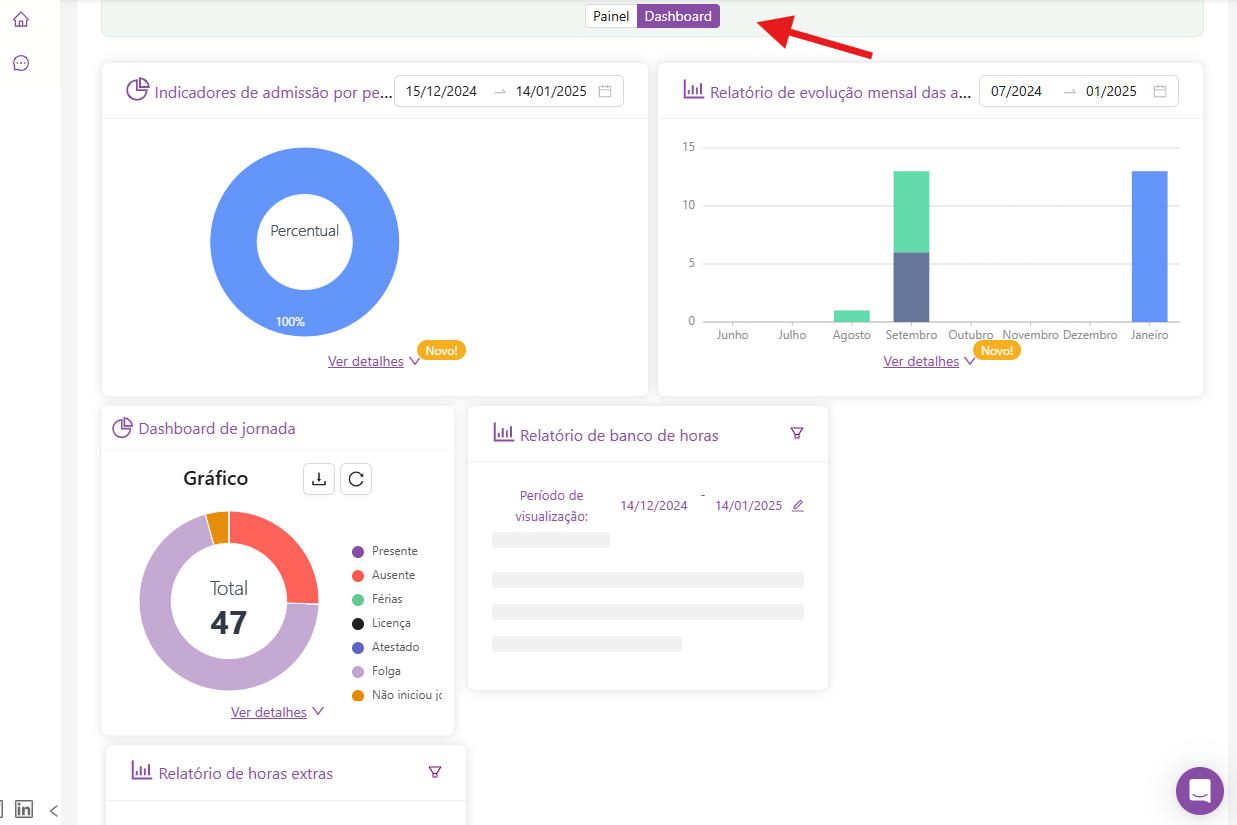Toggle Folga legend item
This screenshot has width=1237, height=825.
[386, 671]
